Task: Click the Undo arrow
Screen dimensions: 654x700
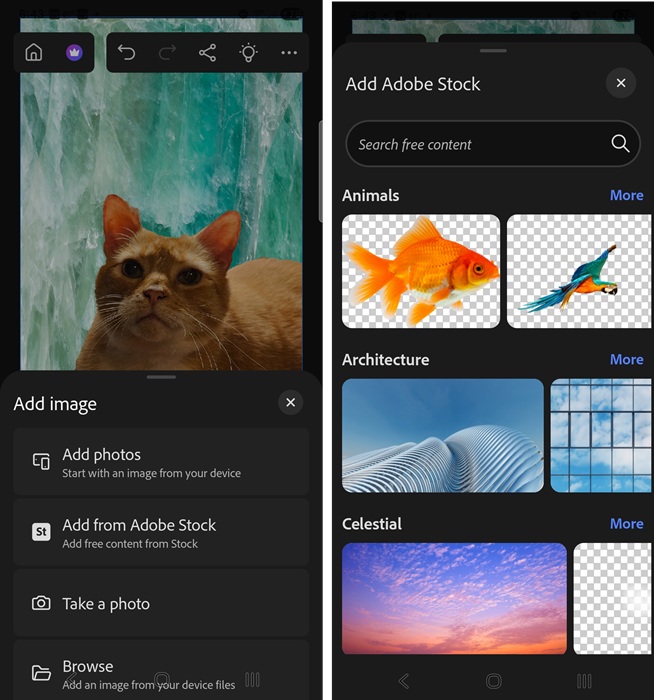Action: coord(126,53)
